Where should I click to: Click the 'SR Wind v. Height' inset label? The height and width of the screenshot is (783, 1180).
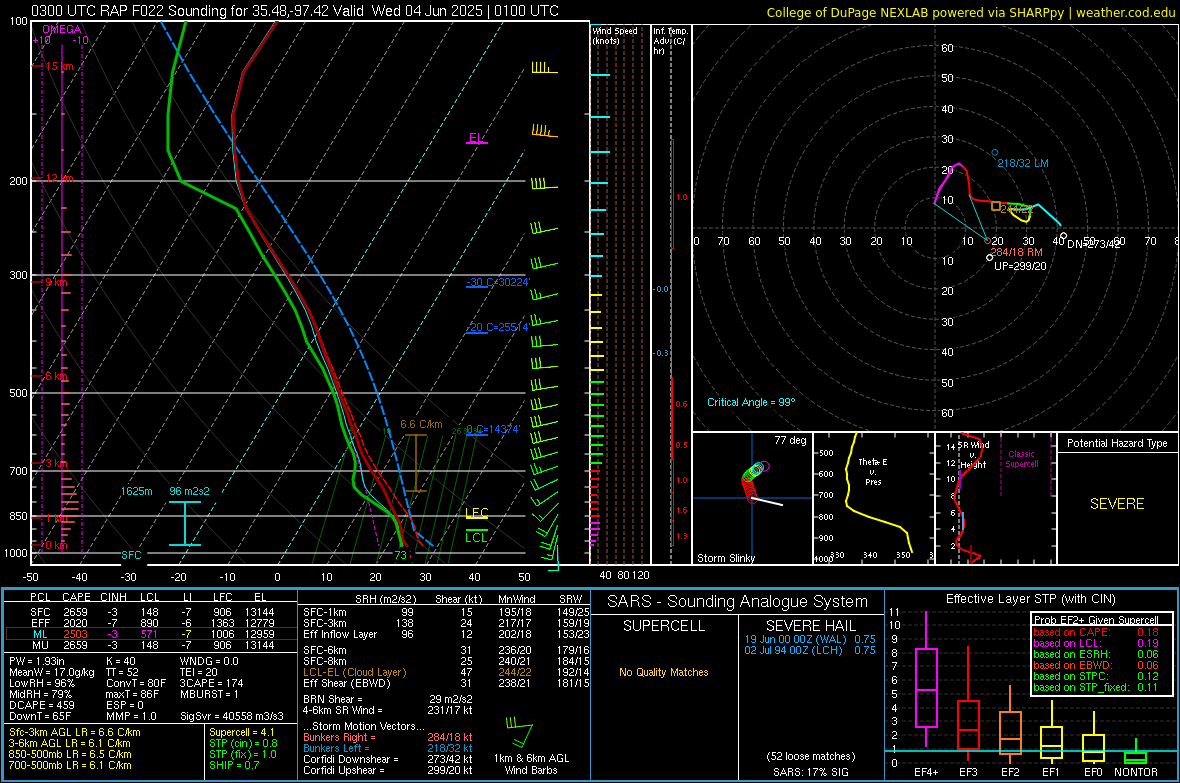point(974,455)
